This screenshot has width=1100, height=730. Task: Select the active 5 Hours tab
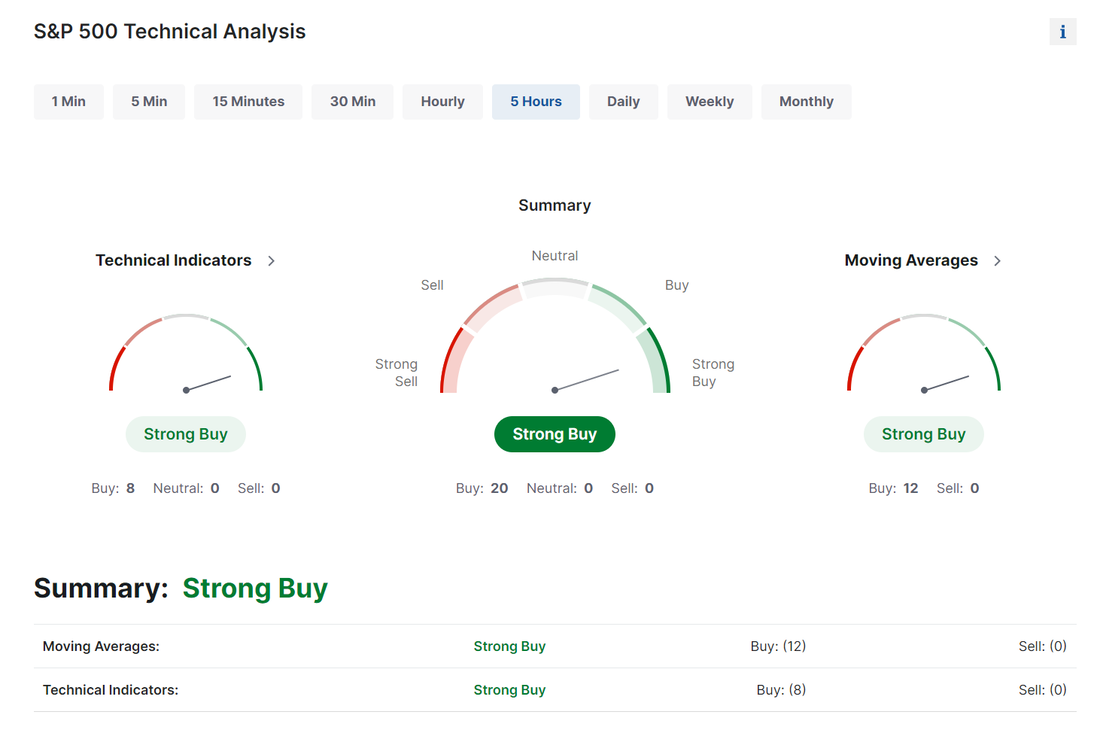point(536,102)
